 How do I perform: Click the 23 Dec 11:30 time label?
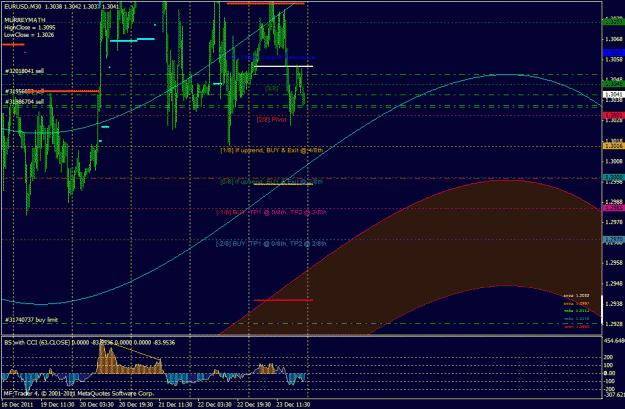(294, 404)
